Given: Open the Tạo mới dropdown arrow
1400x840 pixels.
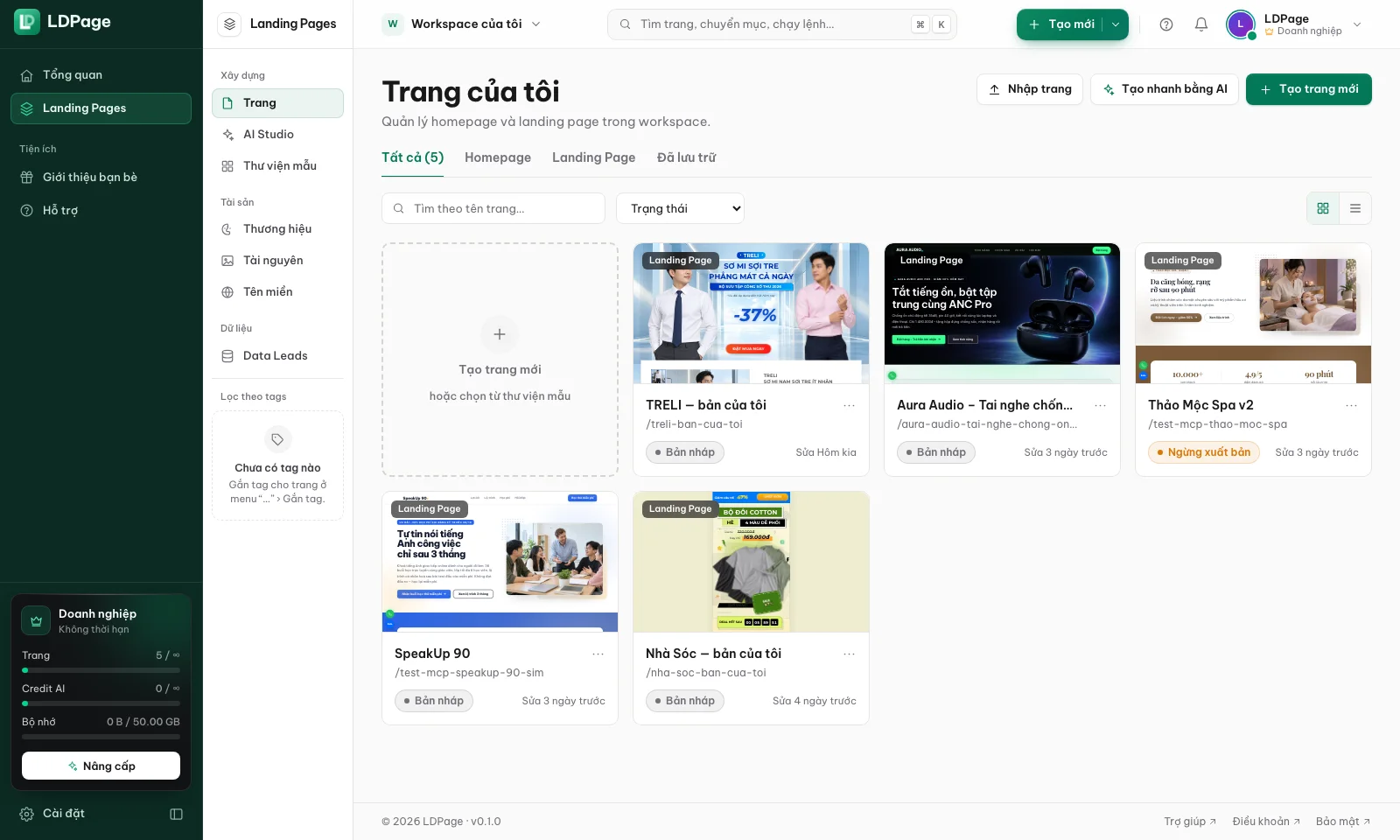Looking at the screenshot, I should [x=1116, y=24].
